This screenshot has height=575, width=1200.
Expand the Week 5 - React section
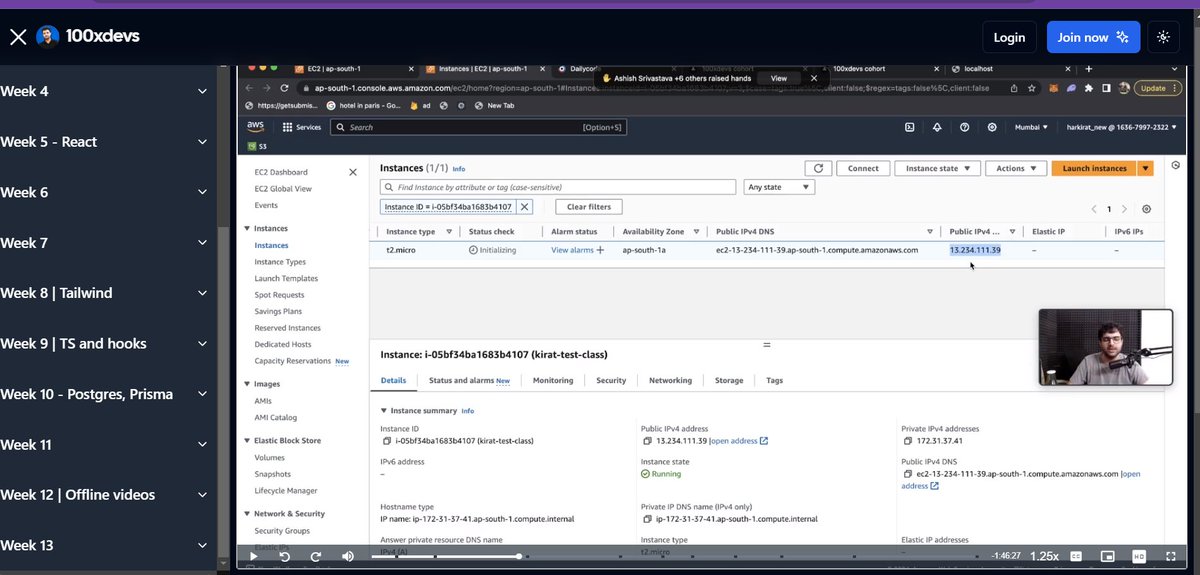click(x=107, y=142)
